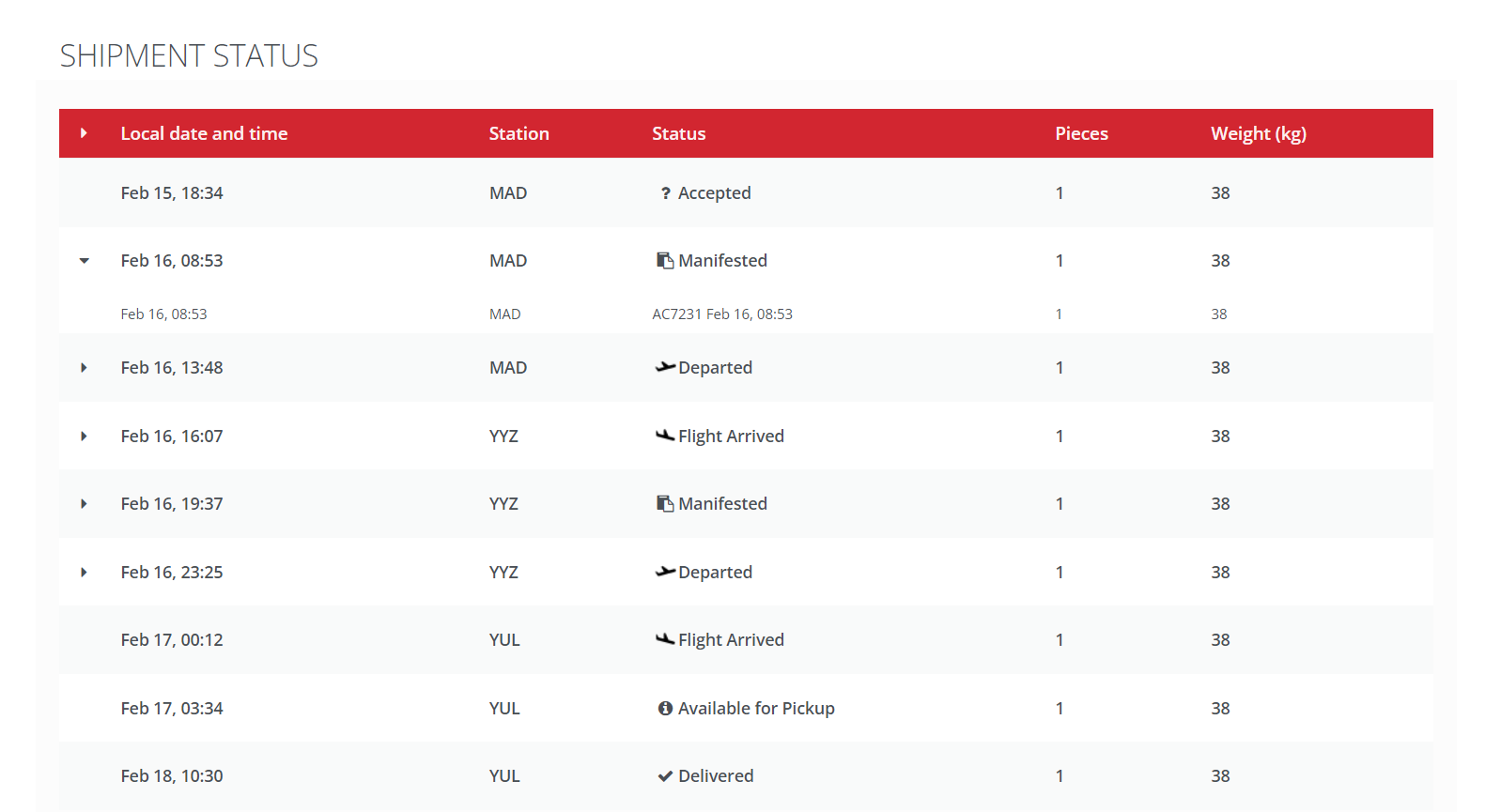Click the AC7231 flight detail text
The width and height of the screenshot is (1485, 812).
pos(722,314)
